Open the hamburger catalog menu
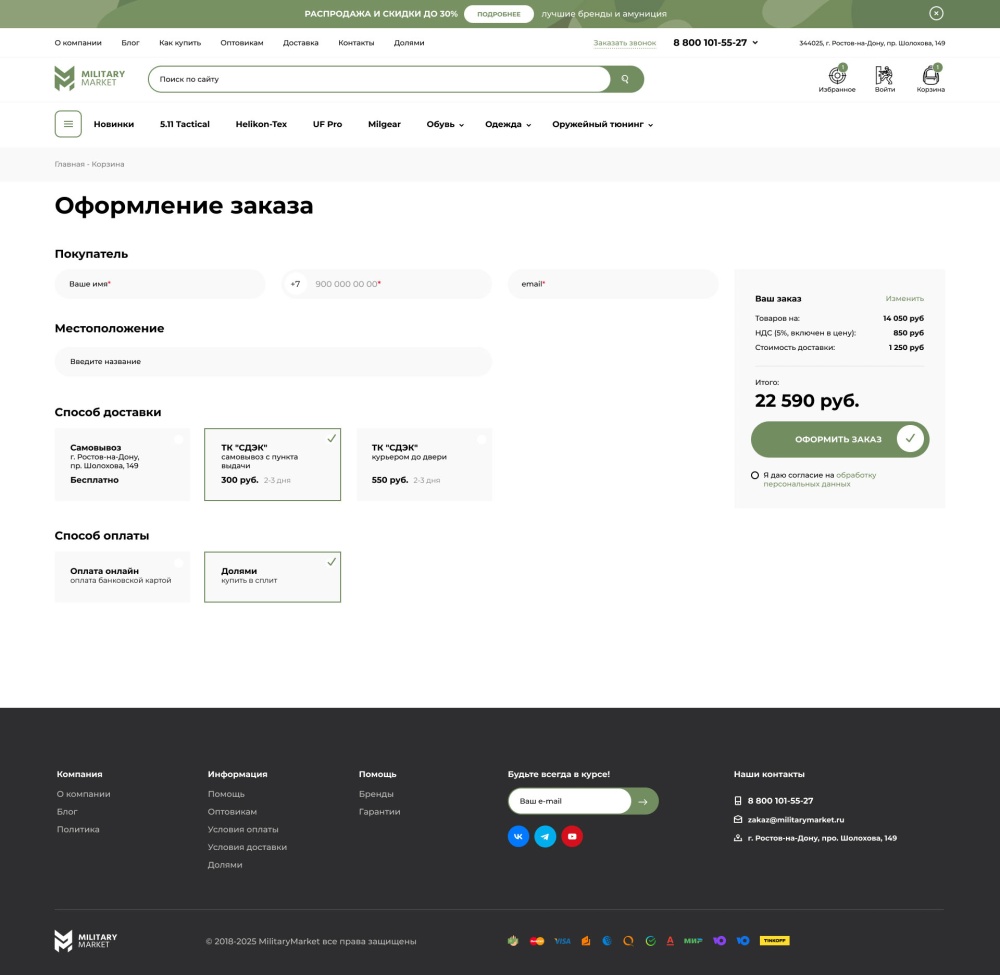This screenshot has width=1000, height=975. (68, 124)
